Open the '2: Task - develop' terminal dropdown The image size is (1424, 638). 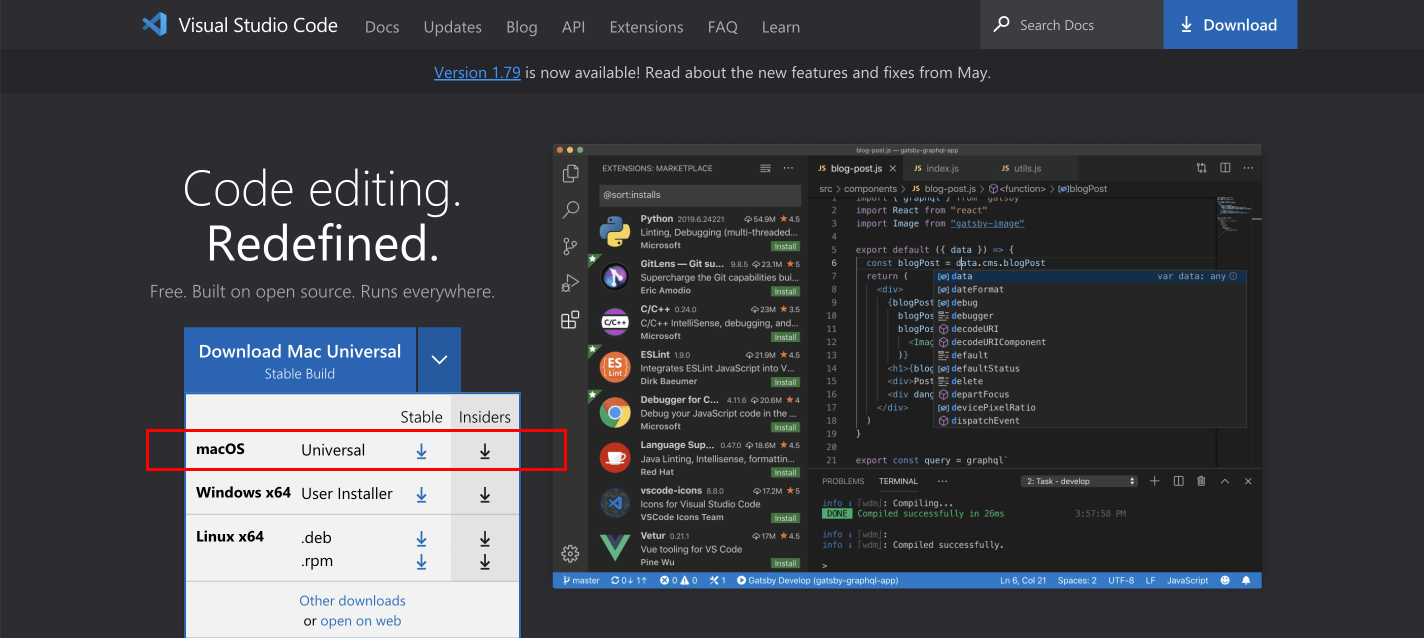point(1080,481)
